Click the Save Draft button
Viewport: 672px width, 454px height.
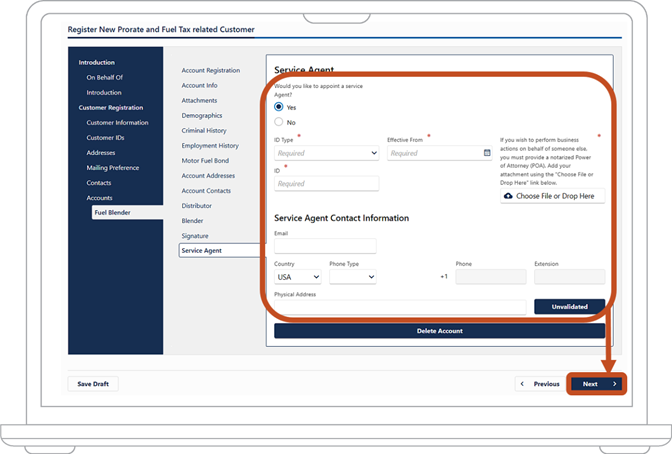[x=93, y=384]
